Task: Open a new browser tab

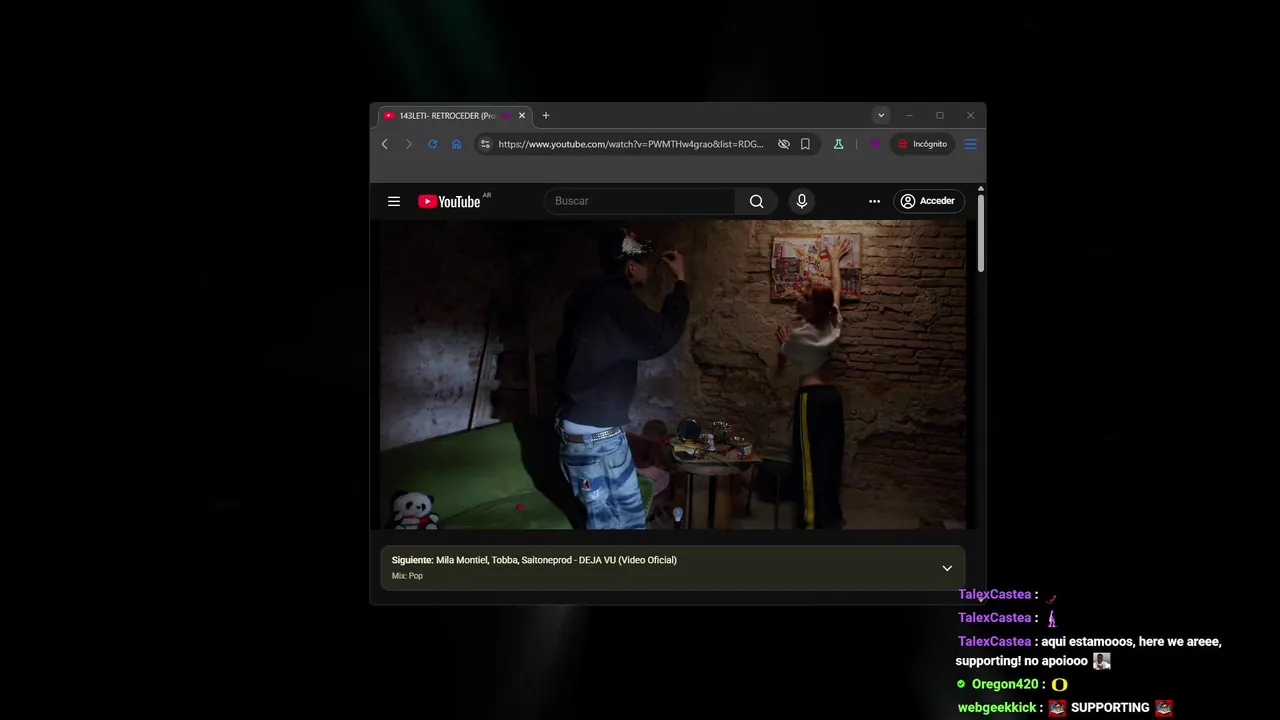Action: [x=545, y=116]
